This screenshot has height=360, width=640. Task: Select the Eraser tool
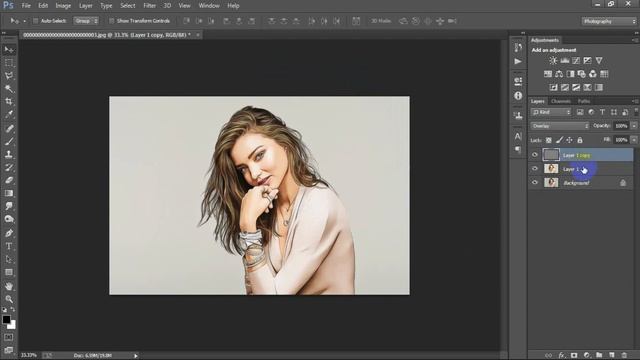point(9,180)
